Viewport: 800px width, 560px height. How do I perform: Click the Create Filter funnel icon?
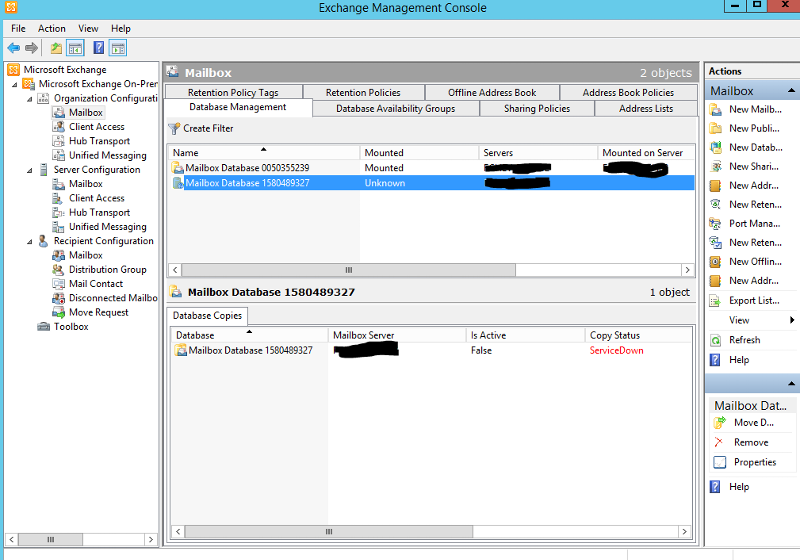(174, 129)
